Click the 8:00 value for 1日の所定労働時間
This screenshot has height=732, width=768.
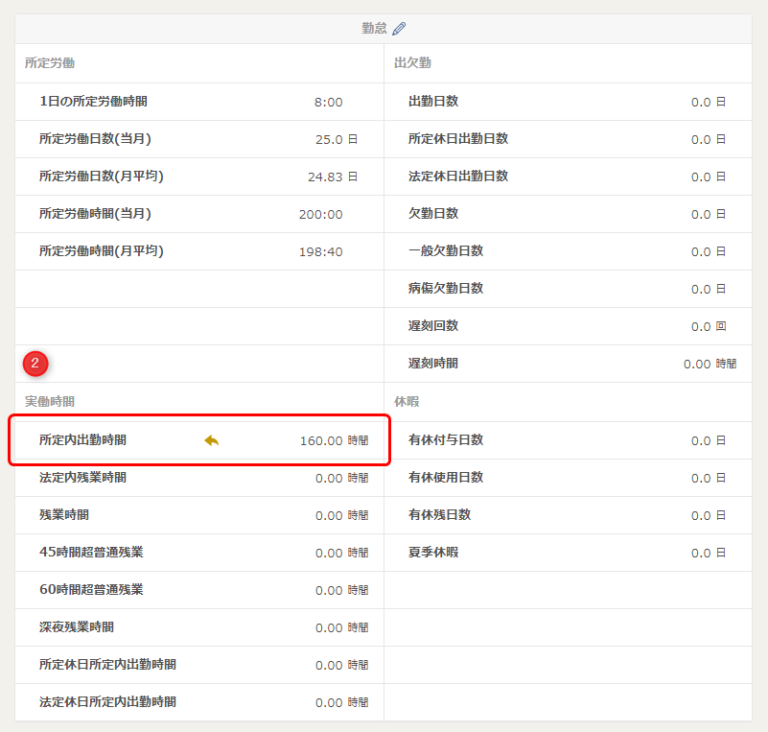pyautogui.click(x=328, y=102)
